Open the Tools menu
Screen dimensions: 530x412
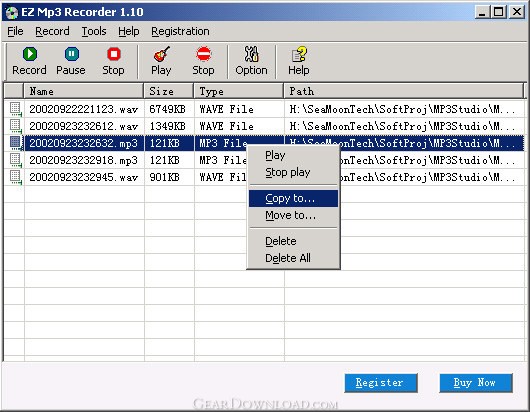94,31
